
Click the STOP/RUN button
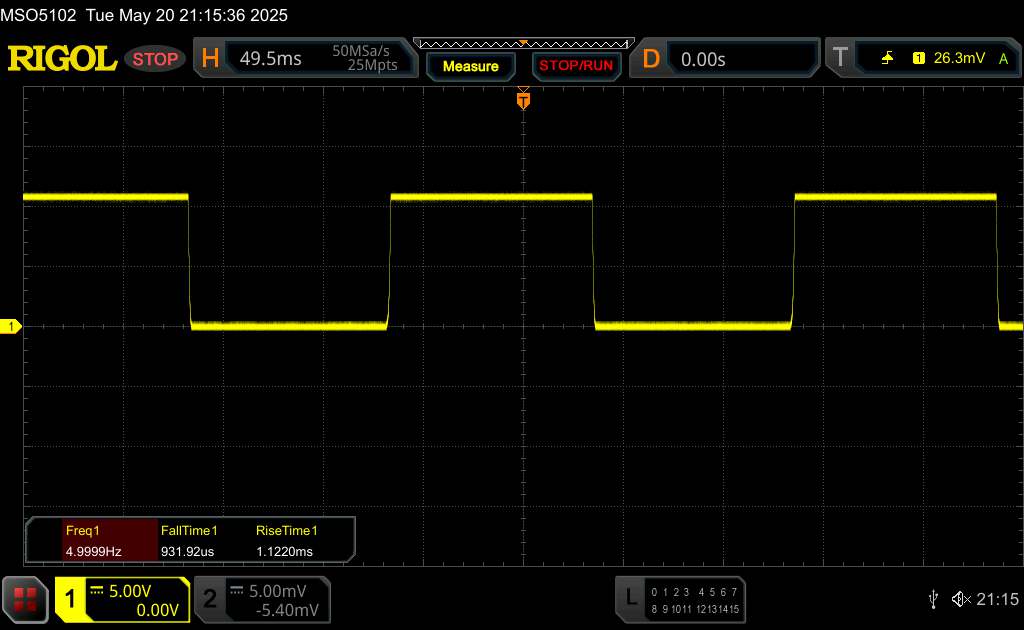pos(576,65)
